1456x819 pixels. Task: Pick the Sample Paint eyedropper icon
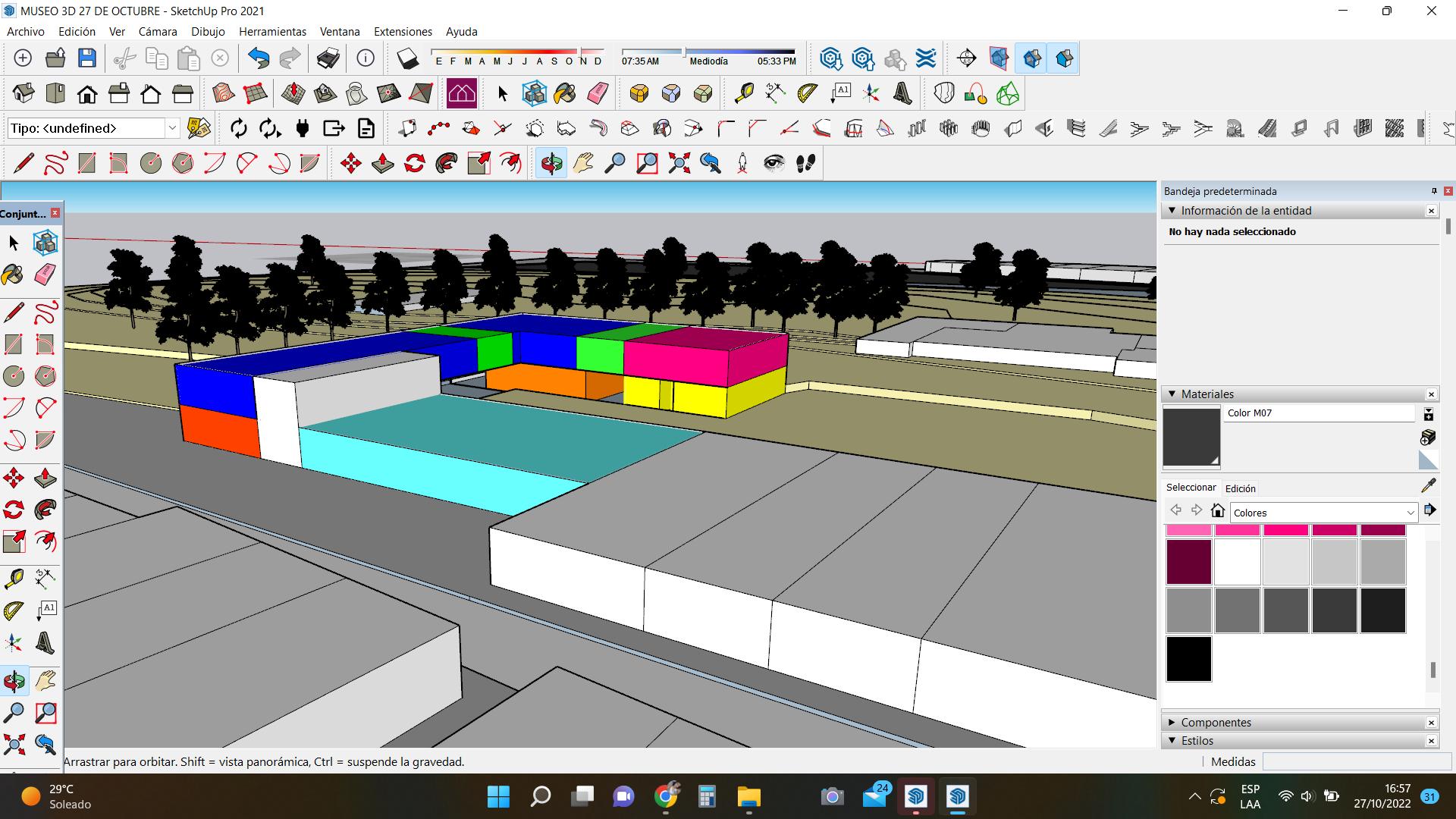click(x=1429, y=485)
